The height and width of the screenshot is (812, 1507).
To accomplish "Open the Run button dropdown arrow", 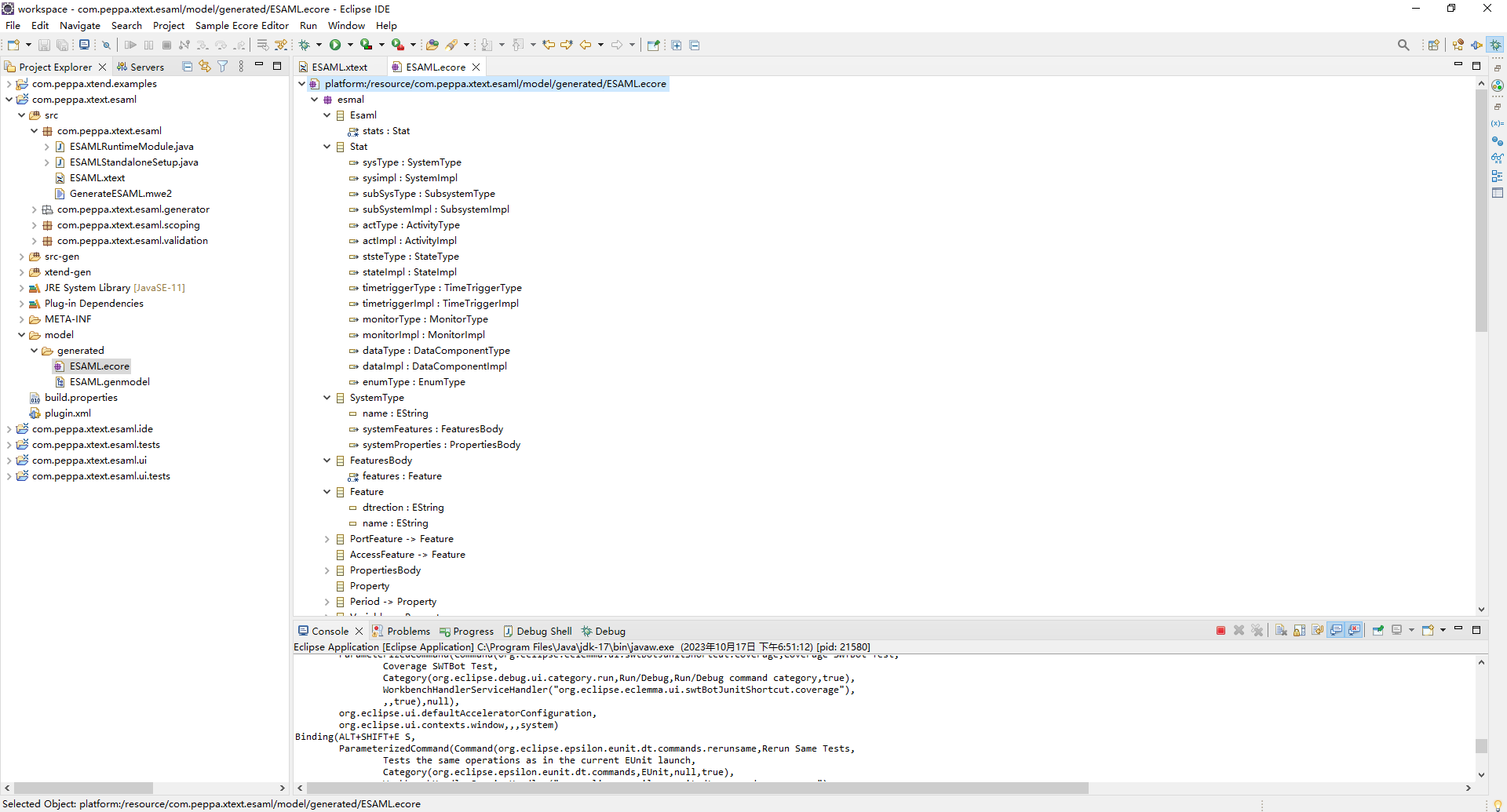I will click(350, 45).
